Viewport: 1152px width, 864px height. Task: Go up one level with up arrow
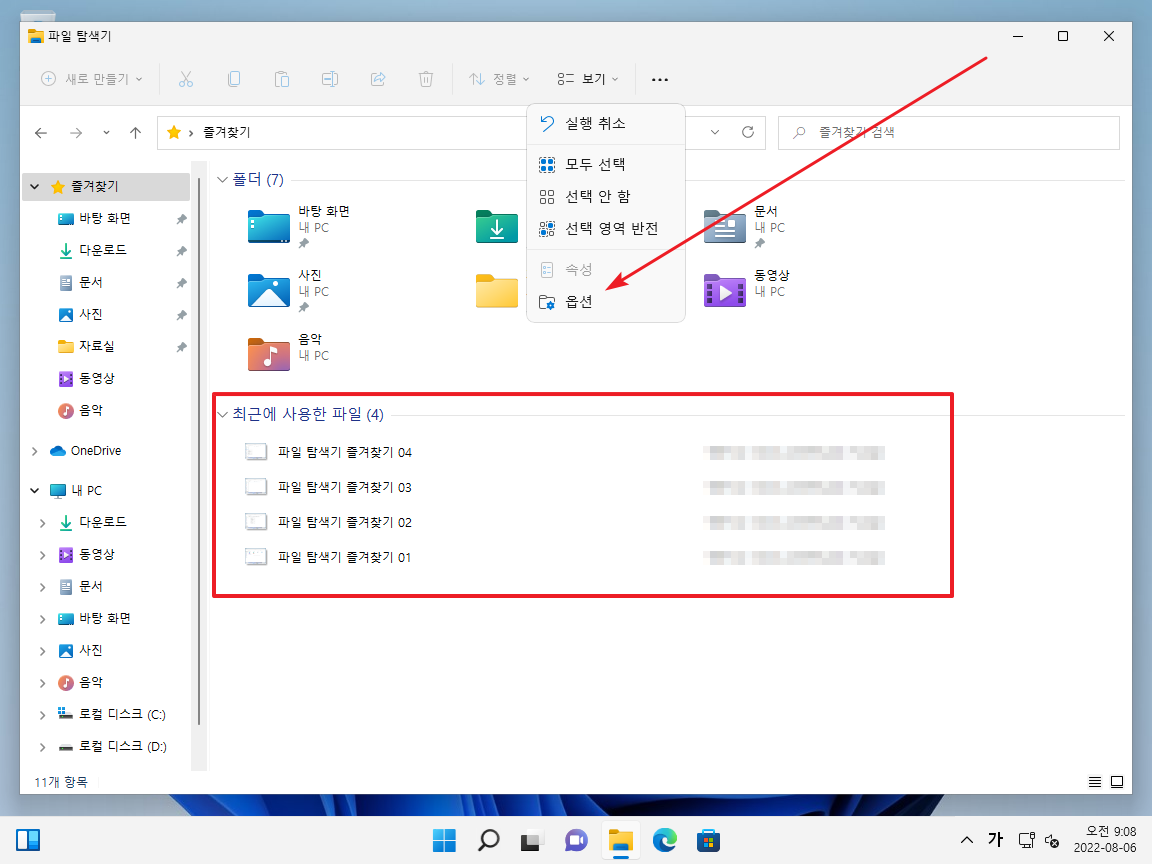pyautogui.click(x=135, y=133)
